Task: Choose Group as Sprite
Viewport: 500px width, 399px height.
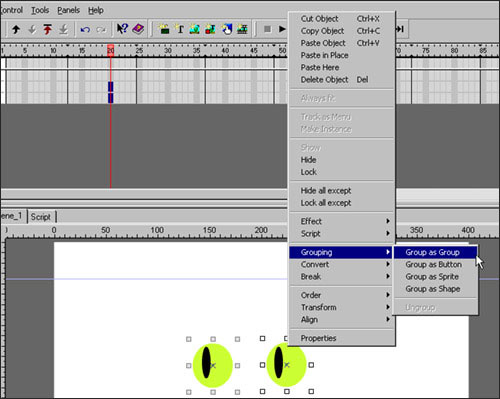Action: 435,277
